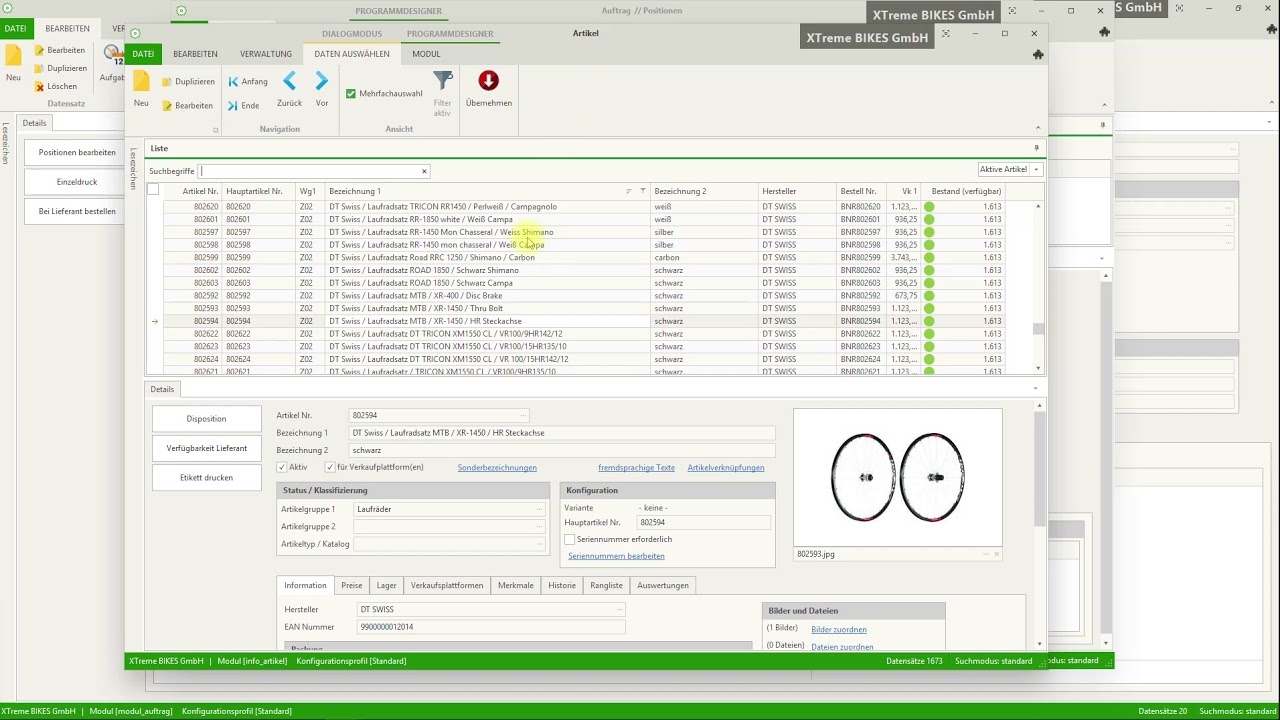Remove the 802593.jpg image with red X
This screenshot has height=720, width=1280.
point(996,554)
